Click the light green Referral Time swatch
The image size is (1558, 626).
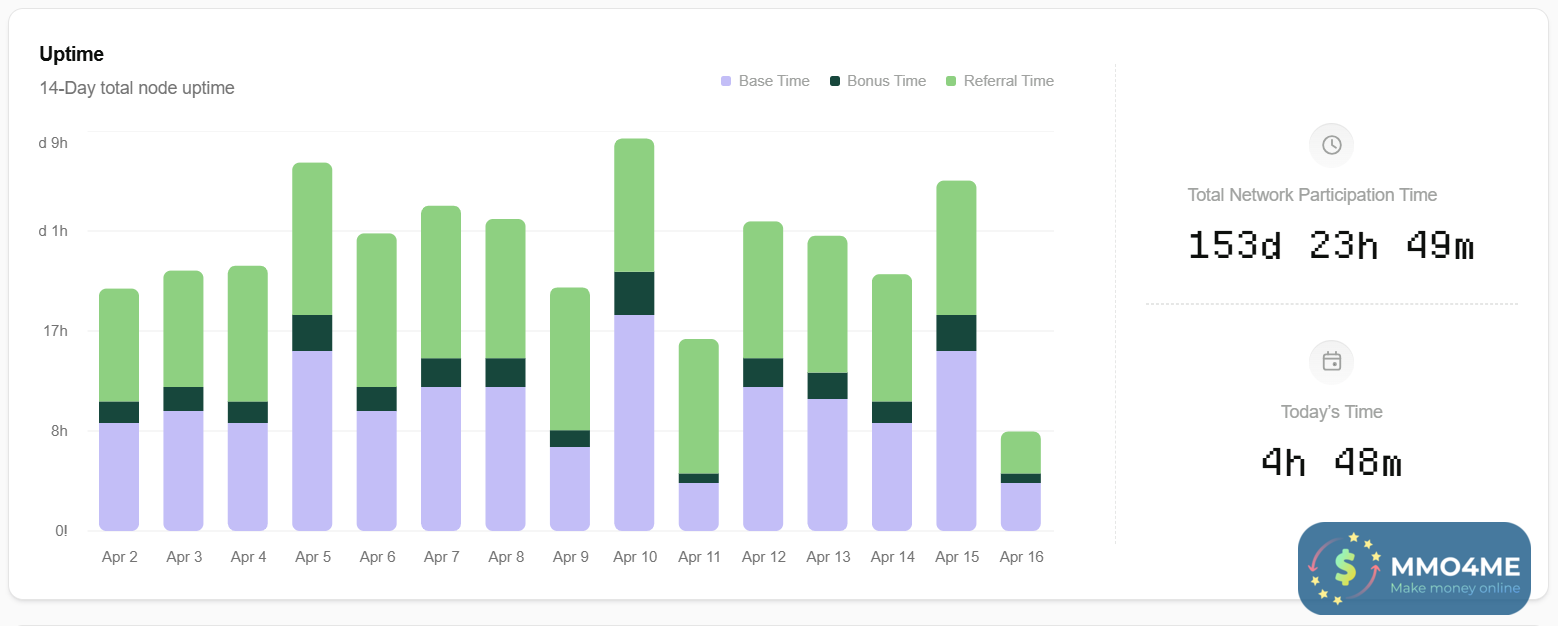pyautogui.click(x=951, y=81)
